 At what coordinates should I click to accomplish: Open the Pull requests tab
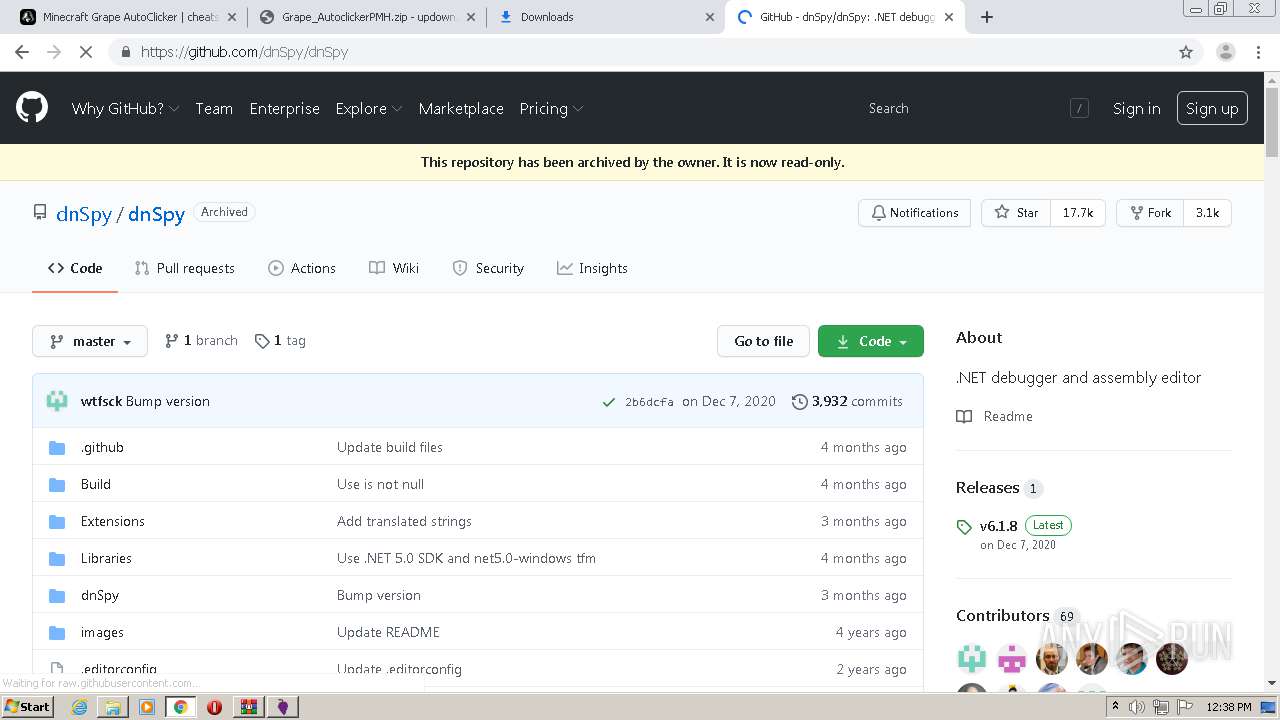[185, 268]
